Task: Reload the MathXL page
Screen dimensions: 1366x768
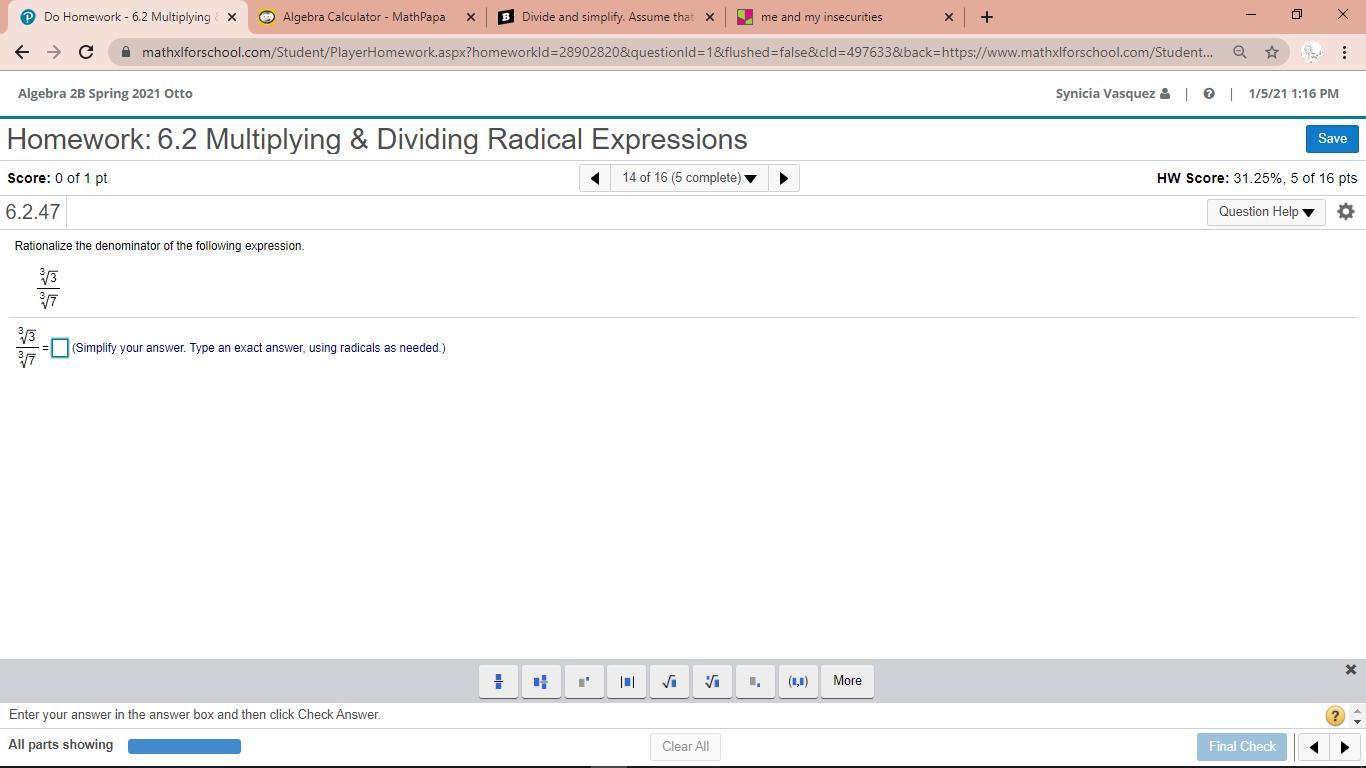Action: (86, 52)
